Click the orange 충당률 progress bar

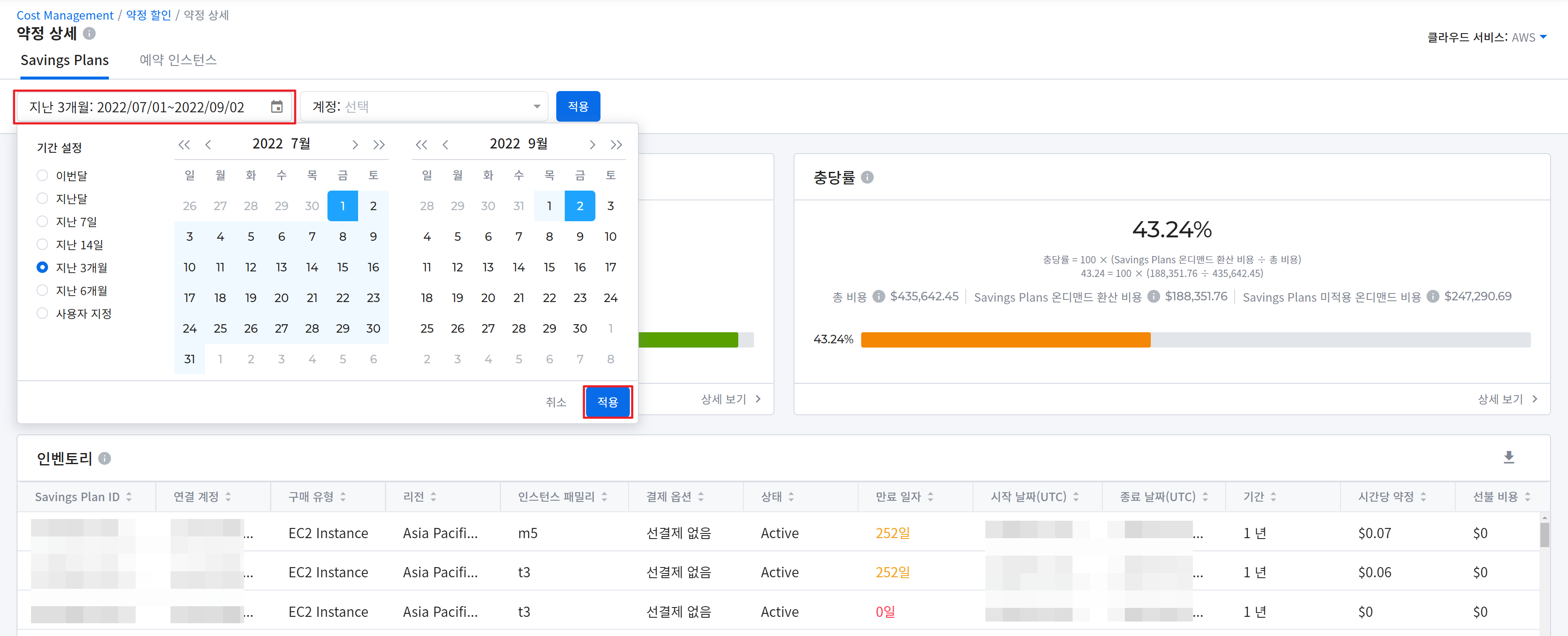[x=1005, y=339]
